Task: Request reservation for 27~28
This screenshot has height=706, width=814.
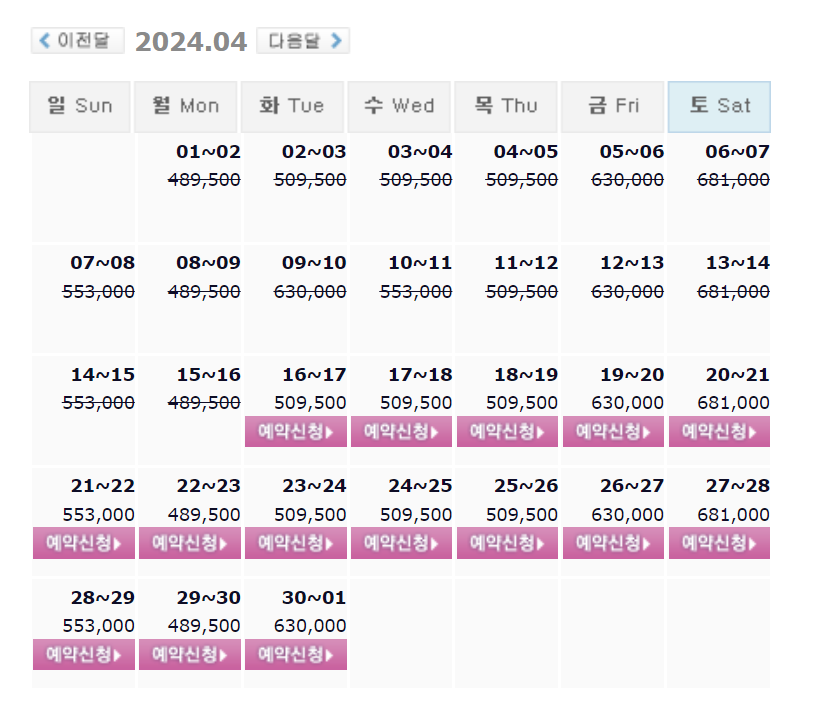Action: tap(719, 543)
